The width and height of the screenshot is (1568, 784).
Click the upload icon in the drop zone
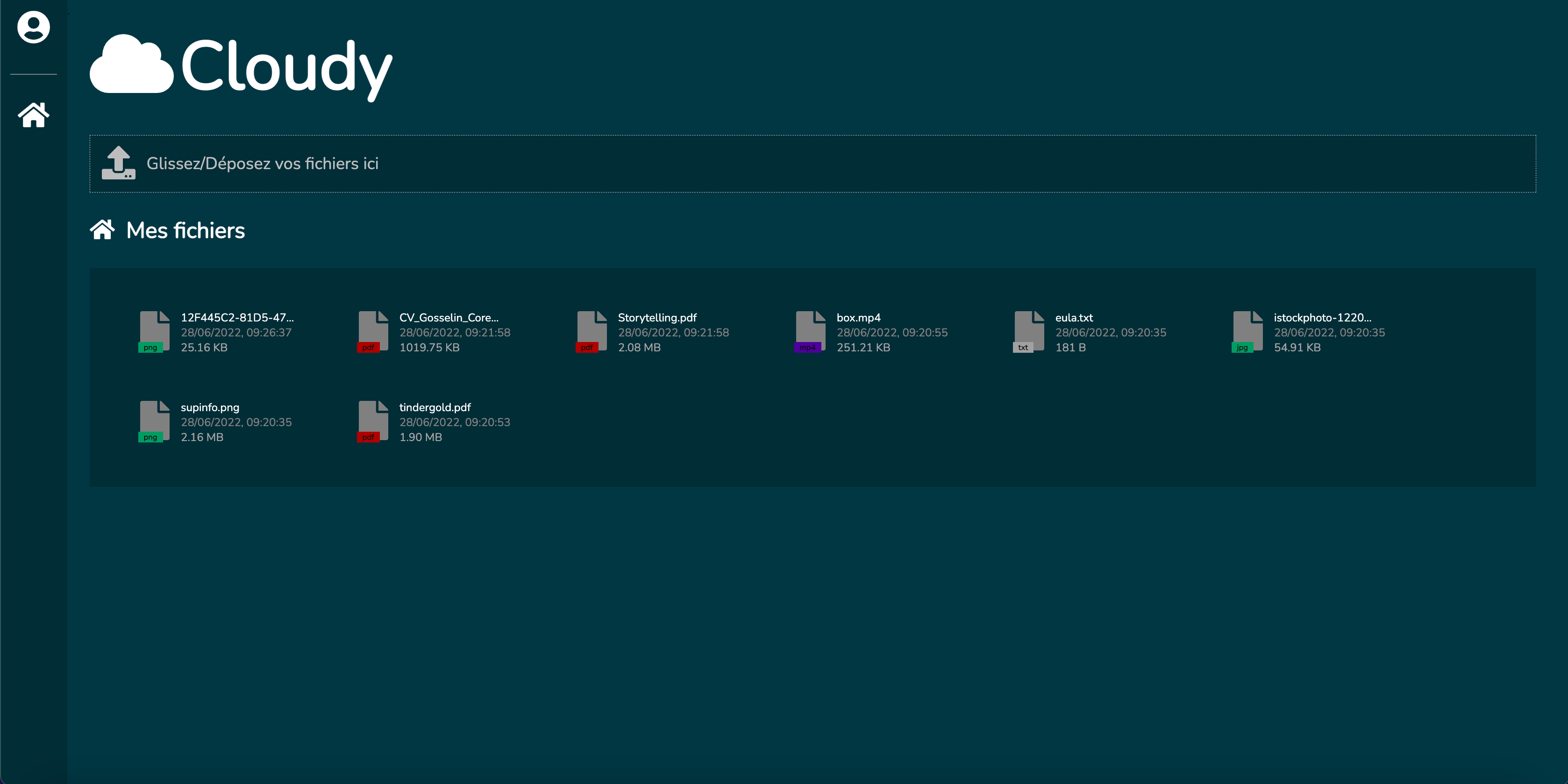tap(119, 163)
